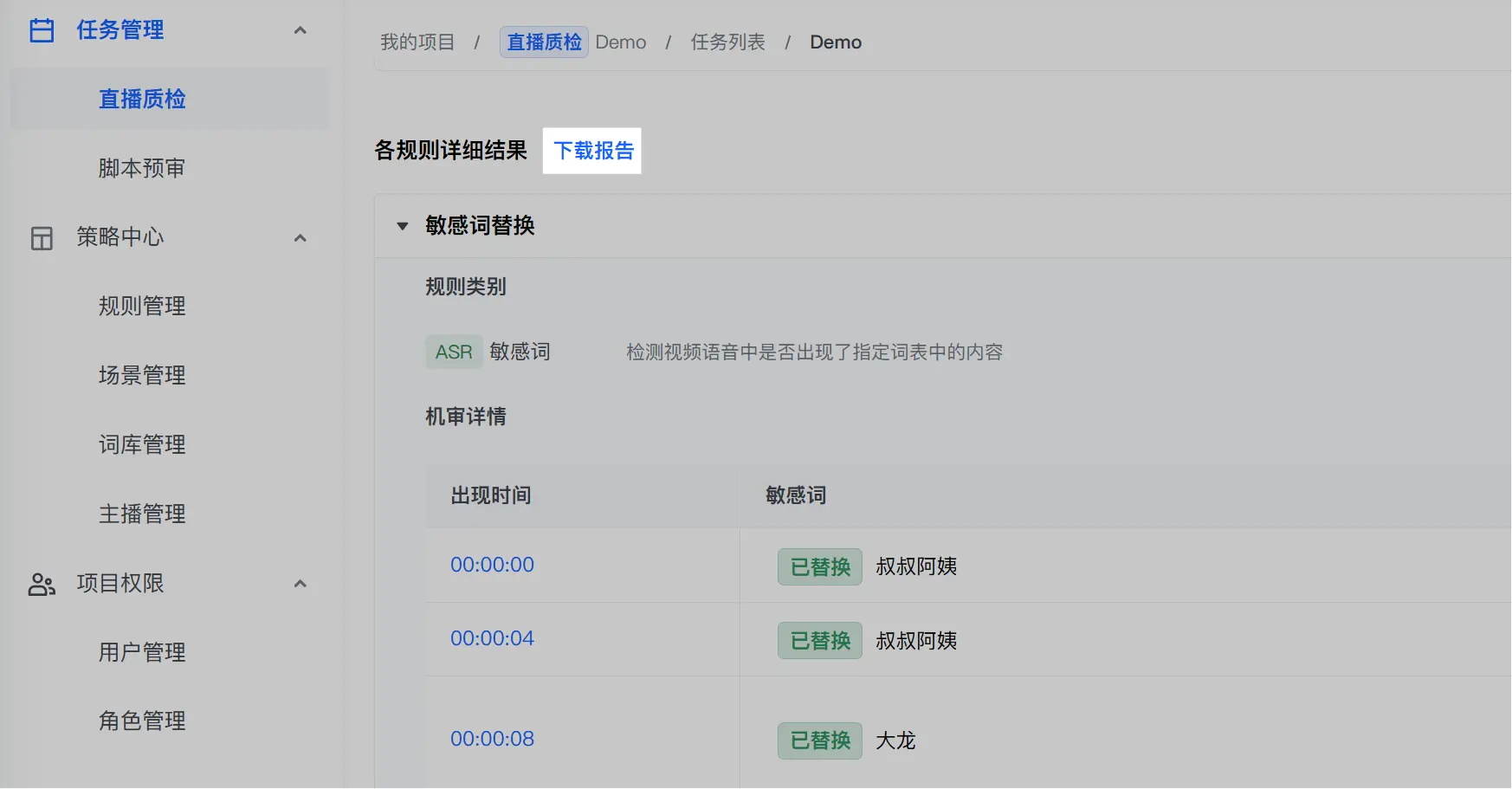Click the 各规则详细结果 heading
The image size is (1512, 789).
451,151
